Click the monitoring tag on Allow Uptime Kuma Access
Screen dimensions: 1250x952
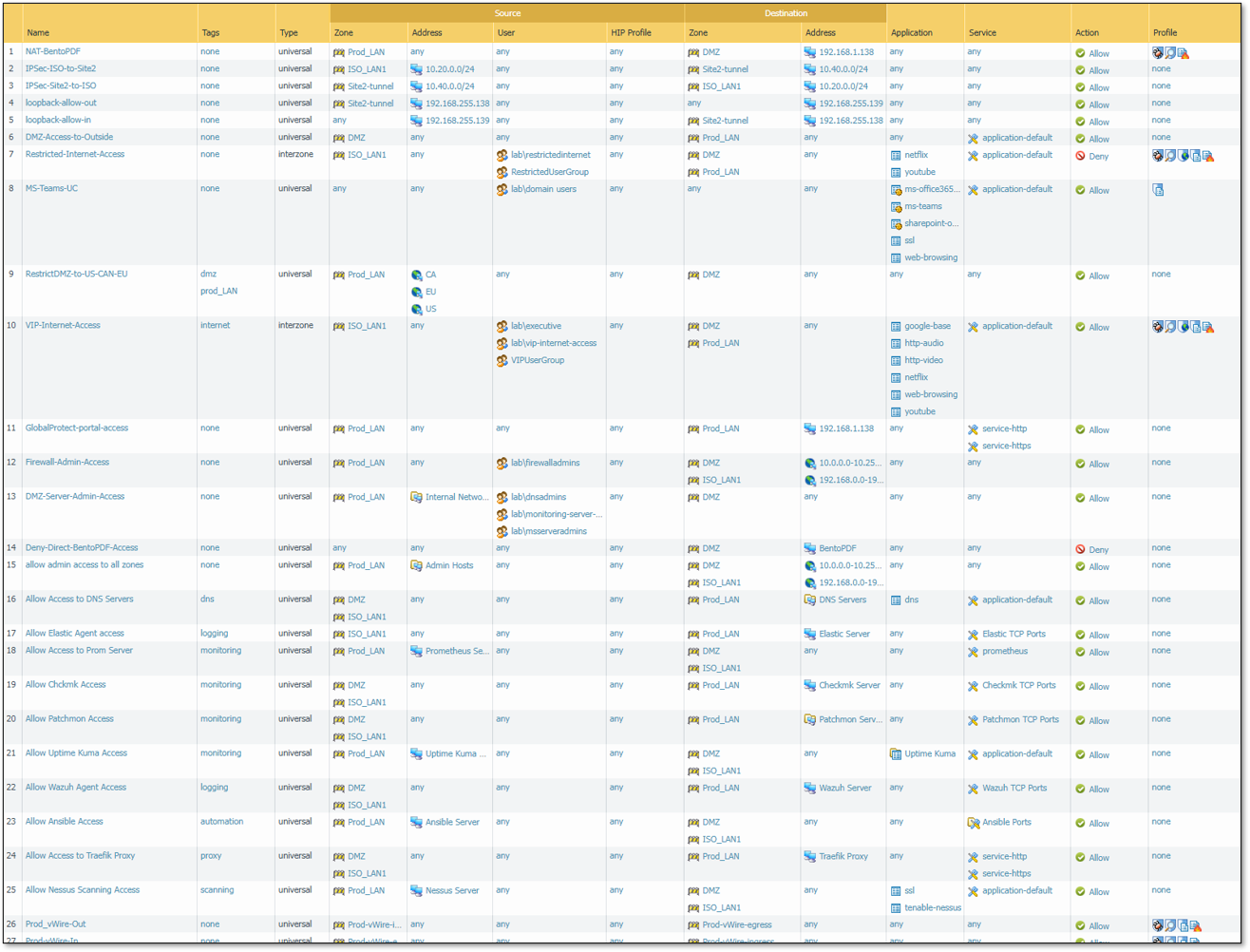[x=220, y=753]
